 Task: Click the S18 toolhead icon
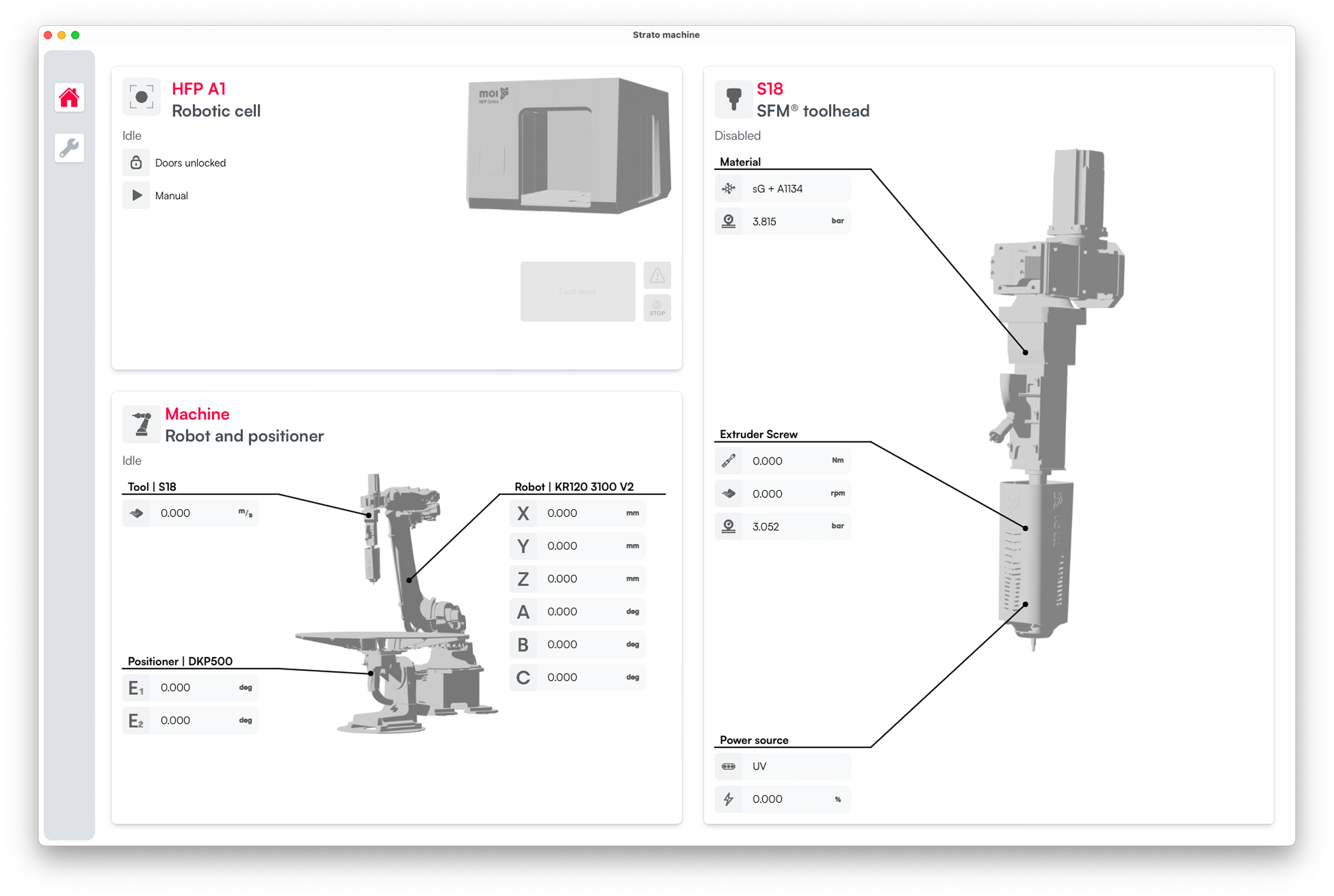click(x=733, y=98)
